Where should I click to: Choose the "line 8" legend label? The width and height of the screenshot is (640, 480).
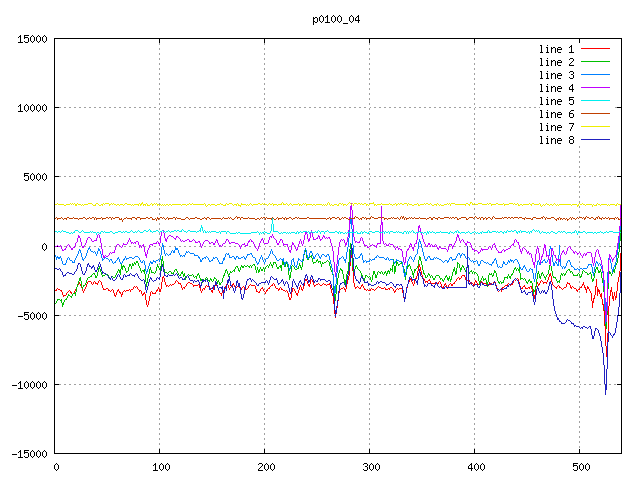(556, 140)
